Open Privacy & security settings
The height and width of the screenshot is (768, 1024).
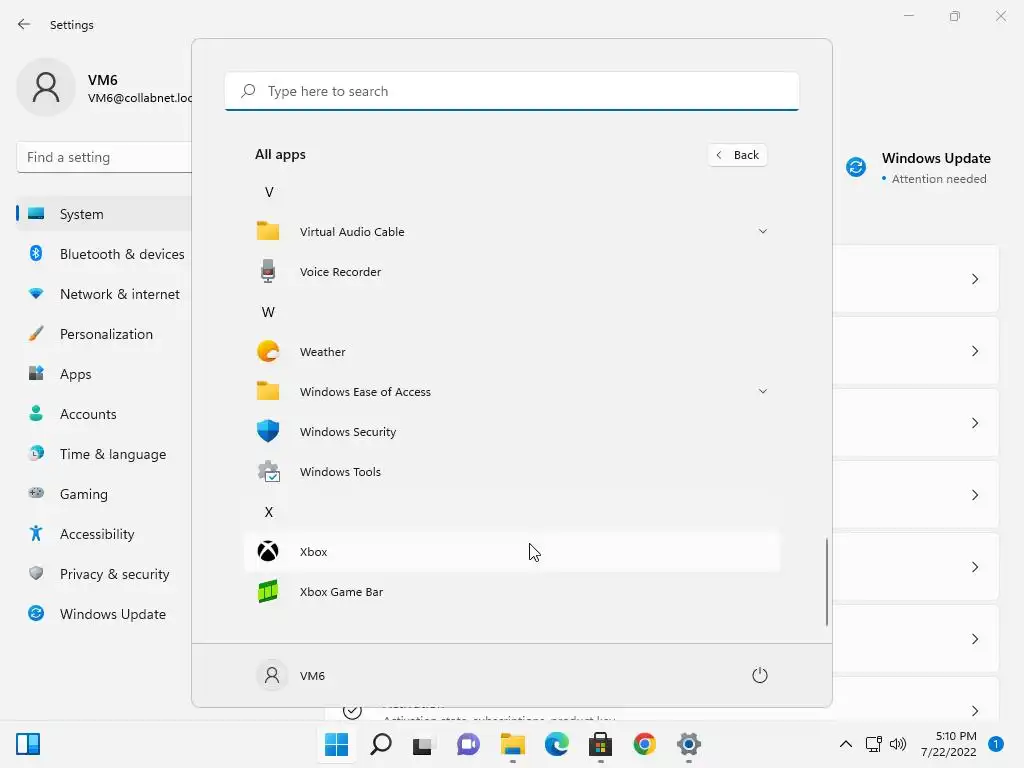click(x=104, y=574)
